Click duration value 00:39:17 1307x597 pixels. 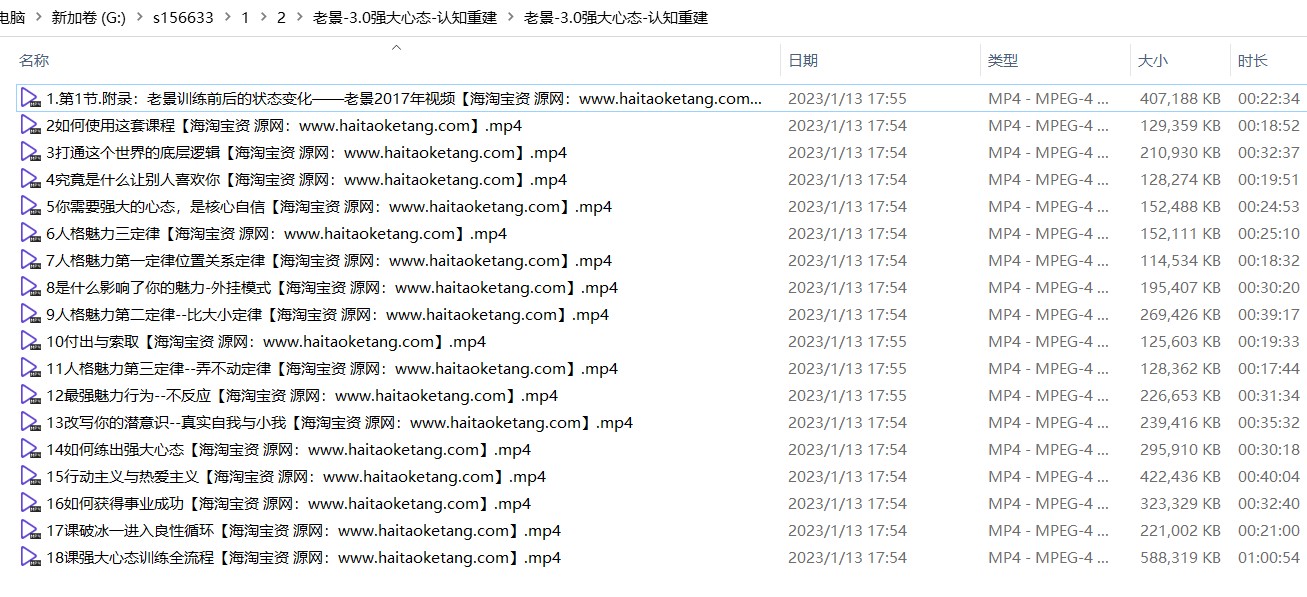click(x=1269, y=315)
